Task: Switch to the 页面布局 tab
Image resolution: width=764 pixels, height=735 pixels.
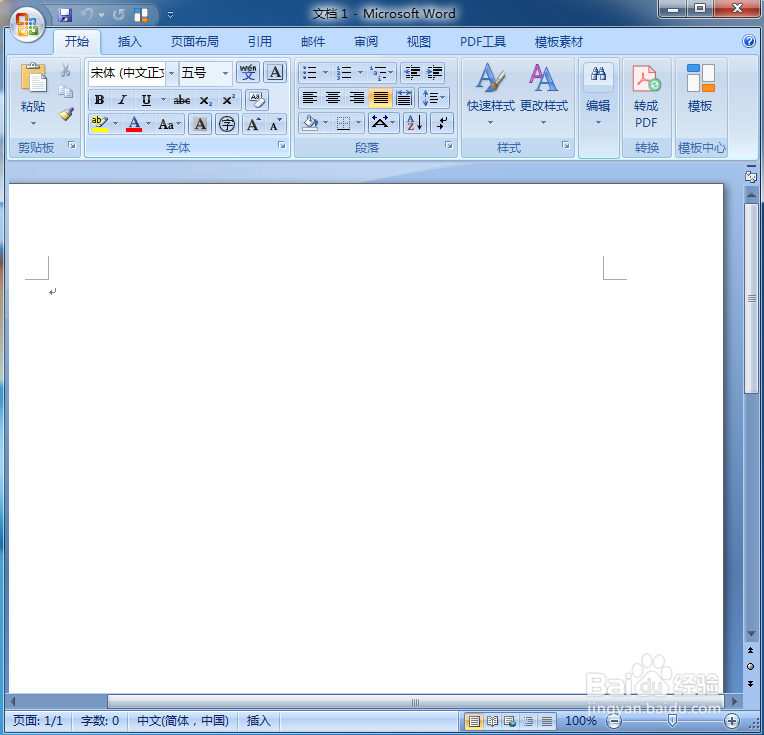Action: click(195, 42)
